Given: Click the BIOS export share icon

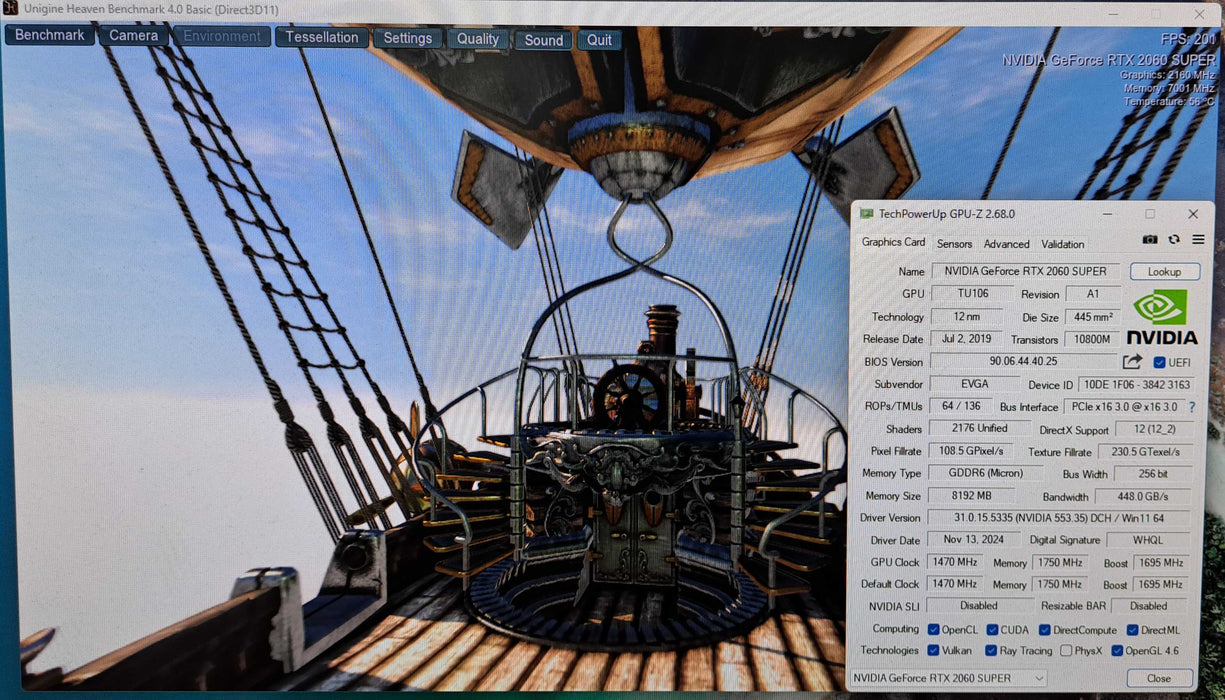Looking at the screenshot, I should pos(1133,362).
